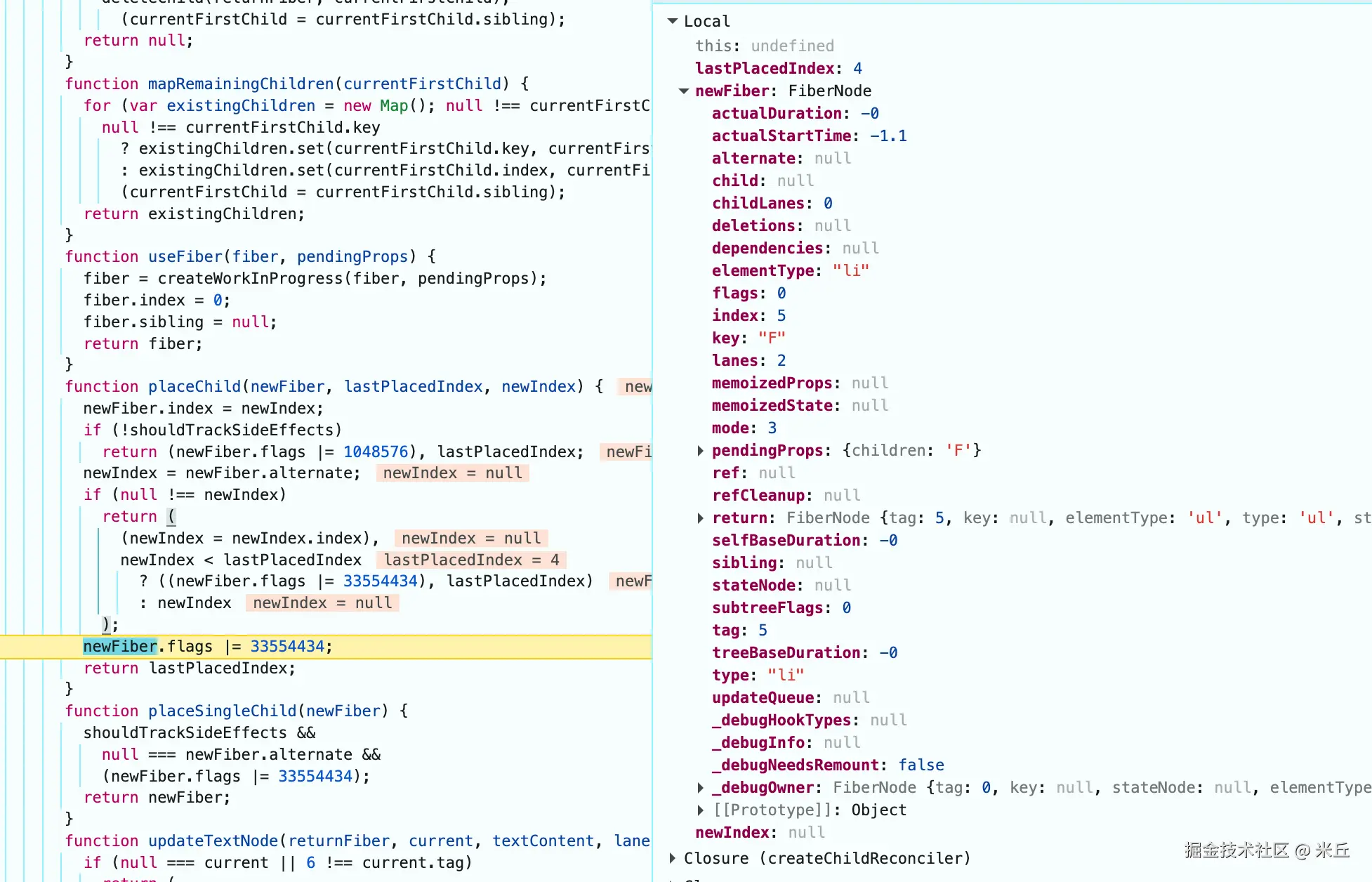Select the actualDuration property row
Viewport: 1372px width, 882px height.
(x=796, y=114)
